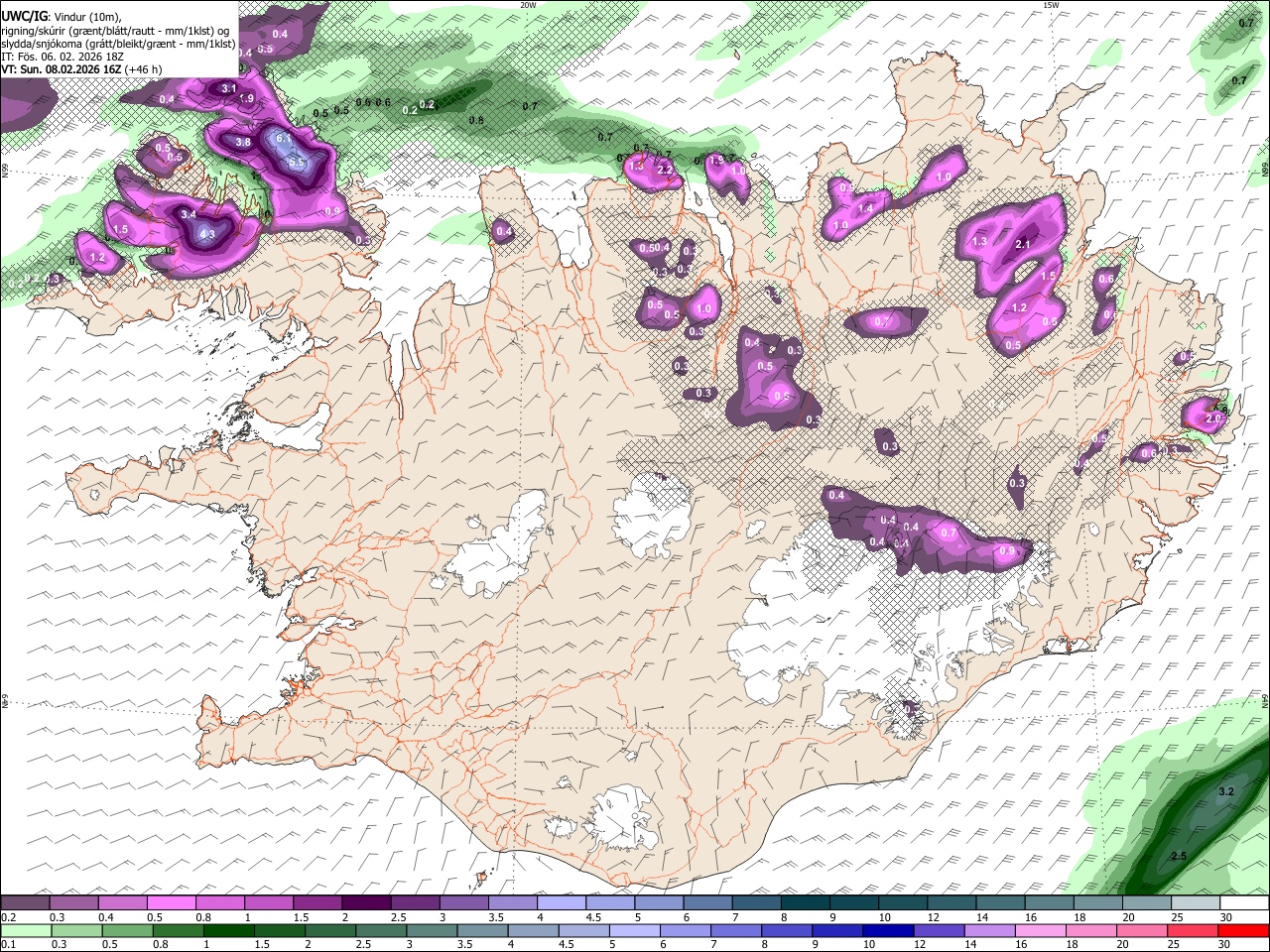This screenshot has width=1270, height=952.
Task: Click the 1.4 snowfall value label
Action: (866, 208)
